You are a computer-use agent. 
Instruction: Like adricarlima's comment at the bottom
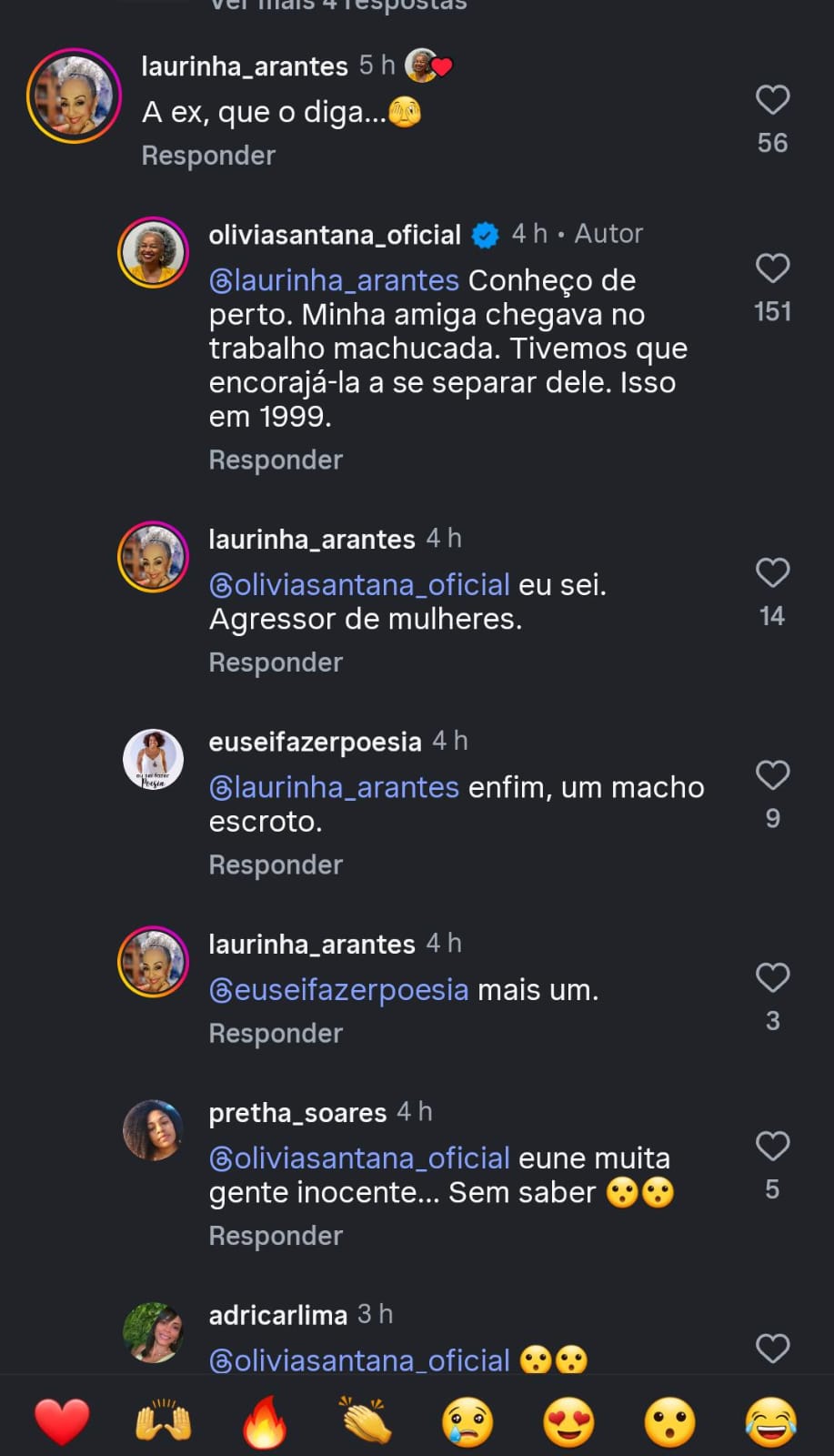pos(772,1348)
